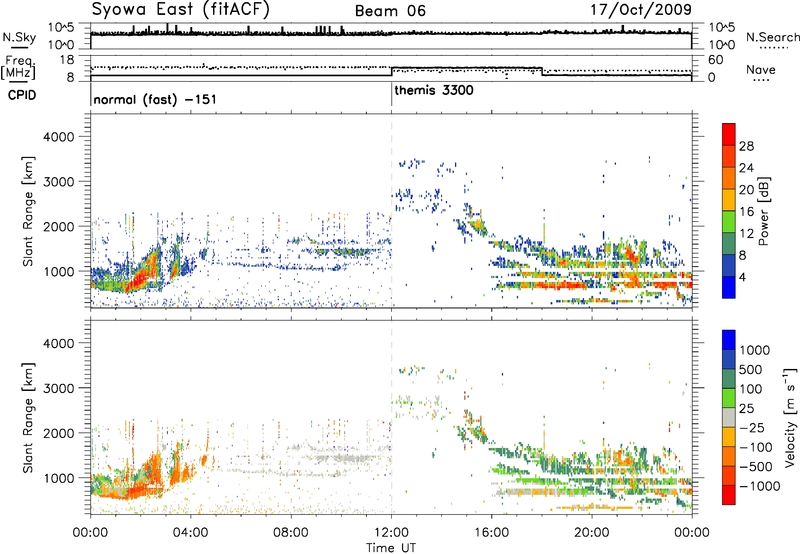Click the 24 label on Power colorbar

[x=746, y=168]
